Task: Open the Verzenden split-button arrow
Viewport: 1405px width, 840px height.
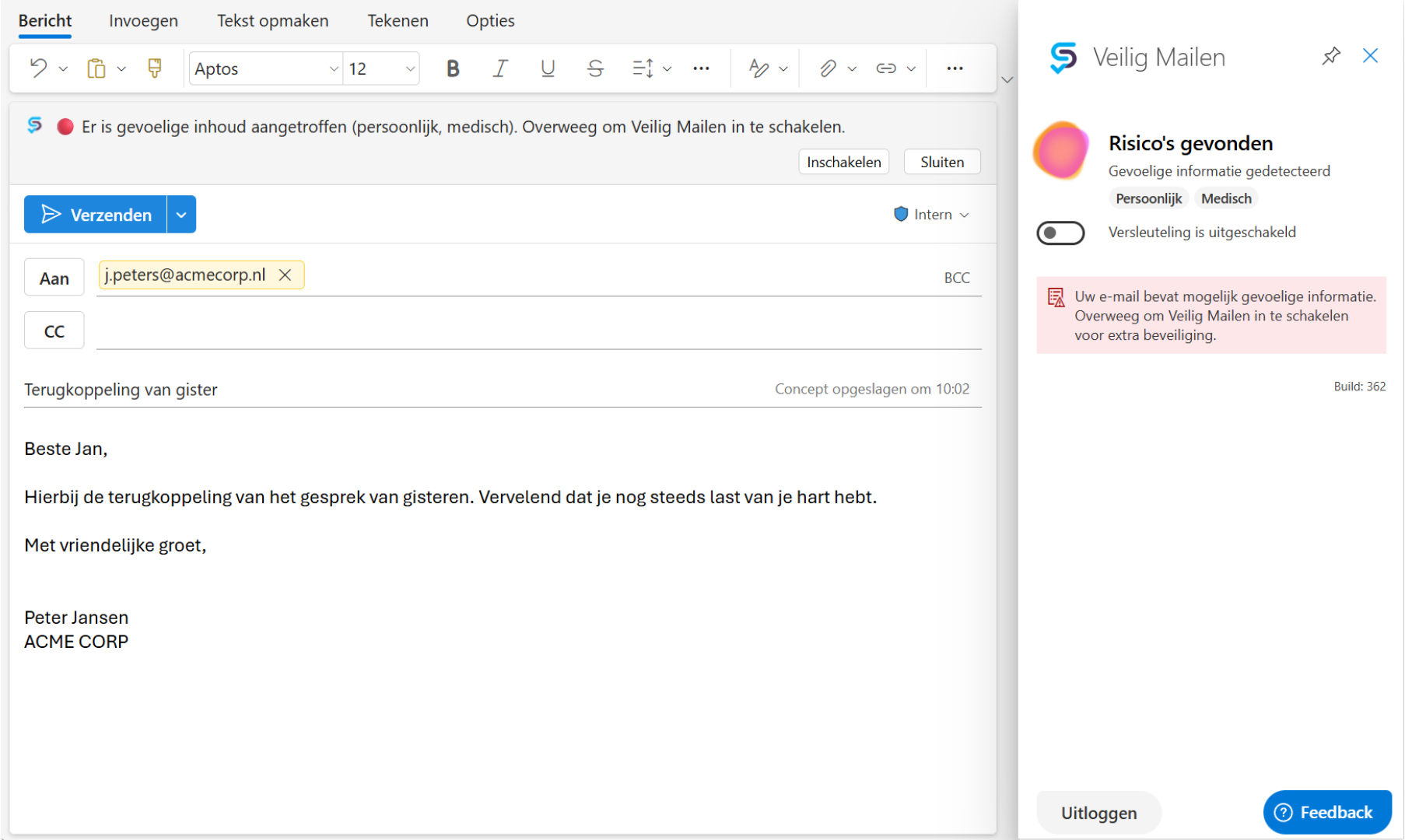Action: pyautogui.click(x=181, y=215)
